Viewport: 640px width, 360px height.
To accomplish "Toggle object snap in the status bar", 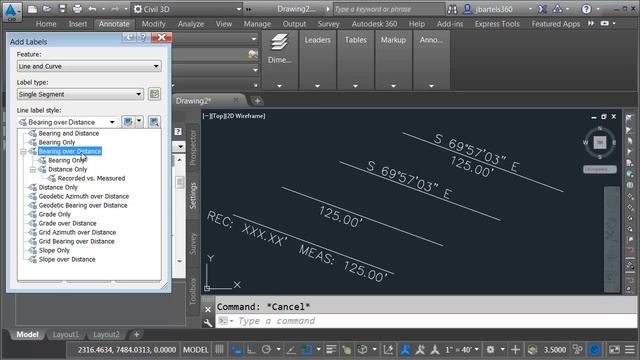I will tap(307, 350).
